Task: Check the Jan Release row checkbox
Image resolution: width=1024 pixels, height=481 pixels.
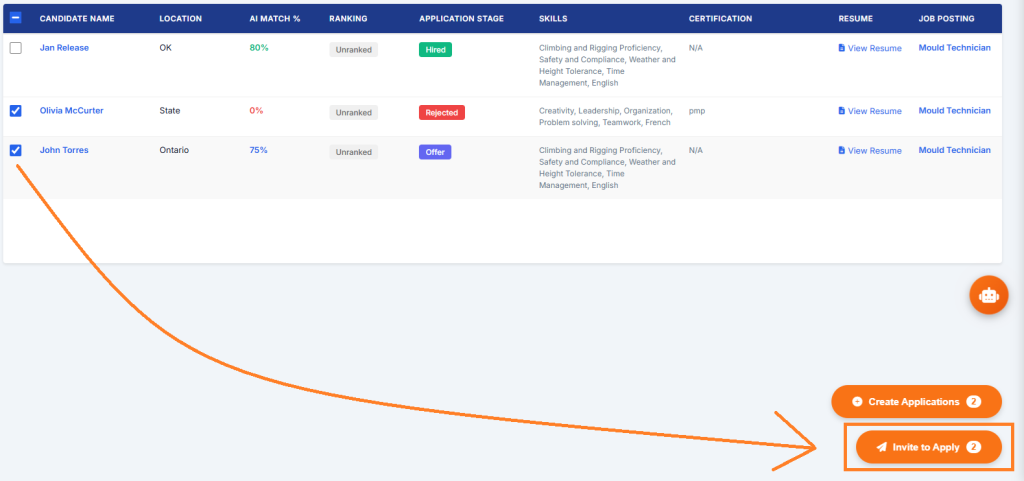Action: (x=16, y=48)
